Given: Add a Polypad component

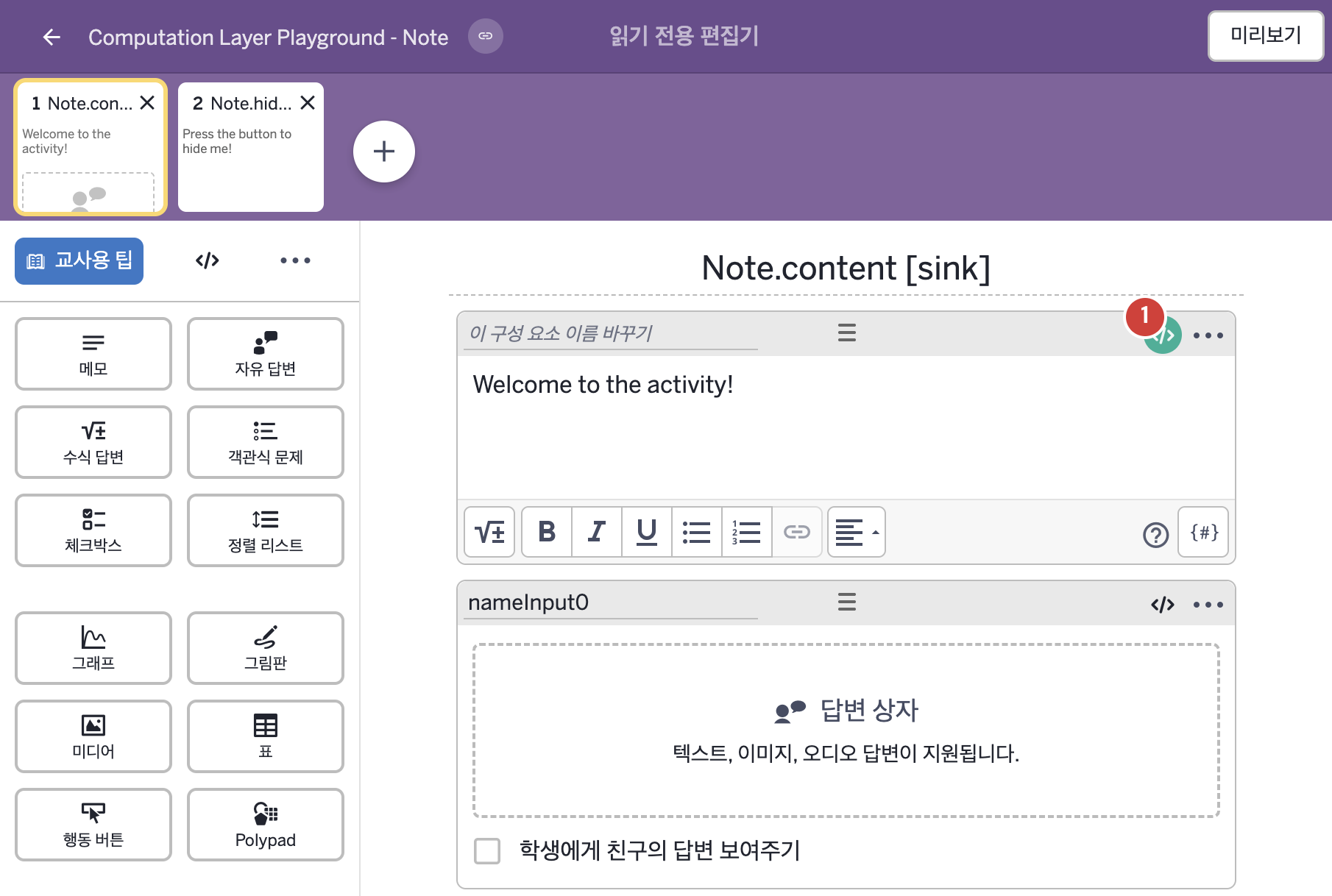Looking at the screenshot, I should 266,825.
